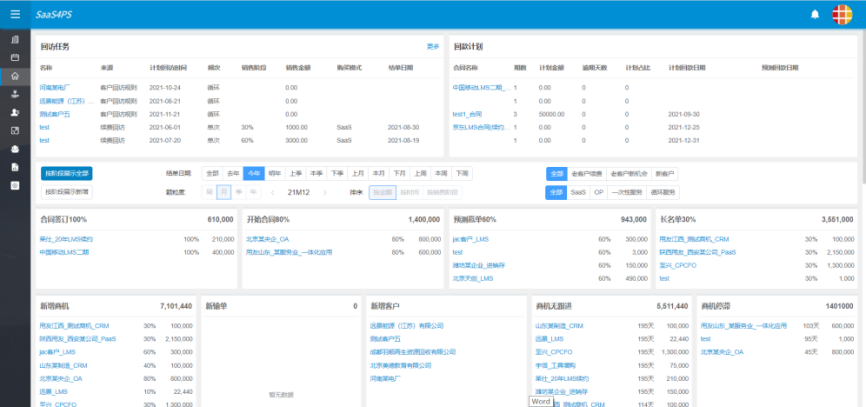Viewport: 866px width, 407px height.
Task: Choose 月 granularity option
Action: pyautogui.click(x=224, y=192)
